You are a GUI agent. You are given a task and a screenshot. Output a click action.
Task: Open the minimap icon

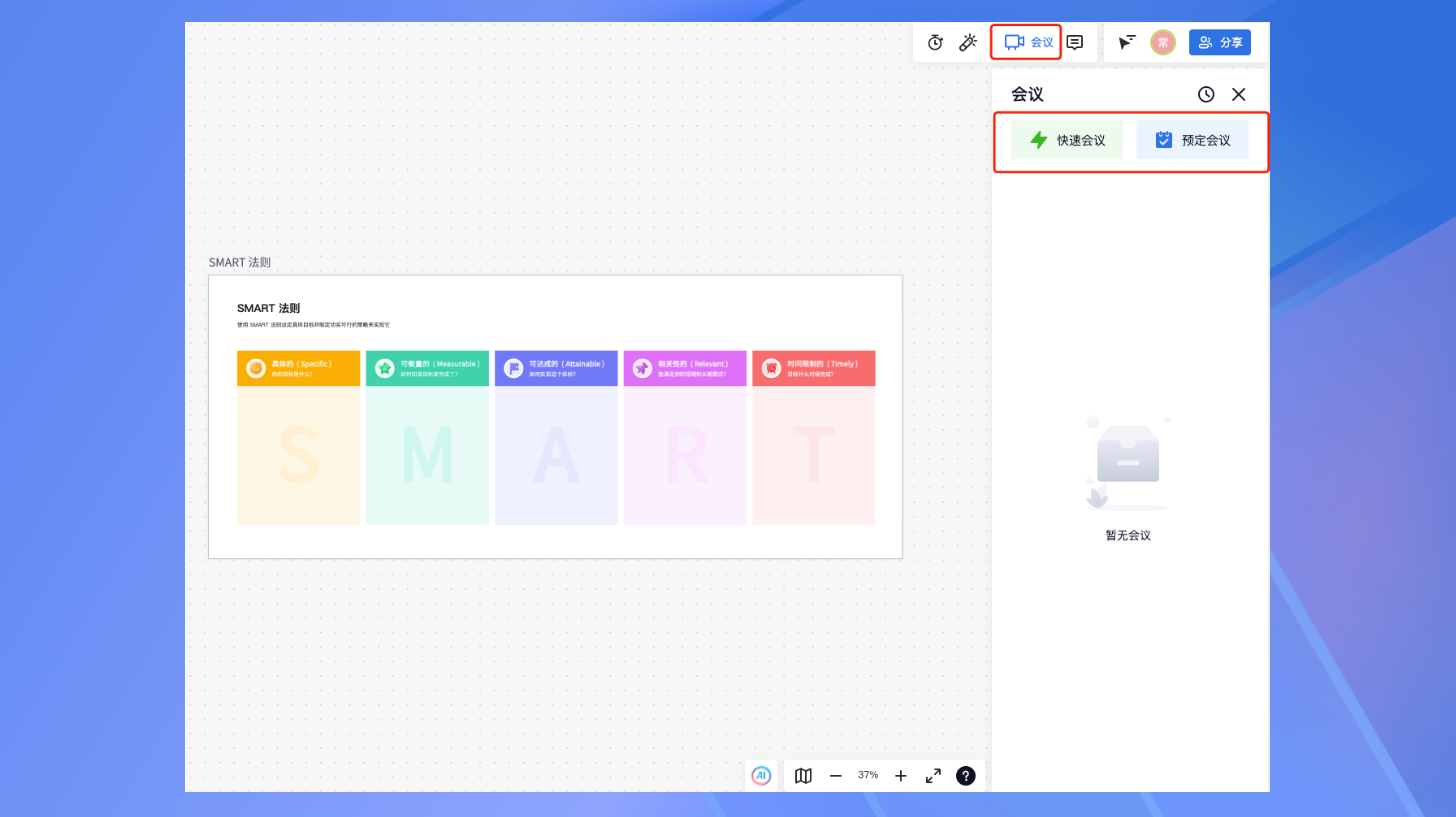tap(803, 775)
